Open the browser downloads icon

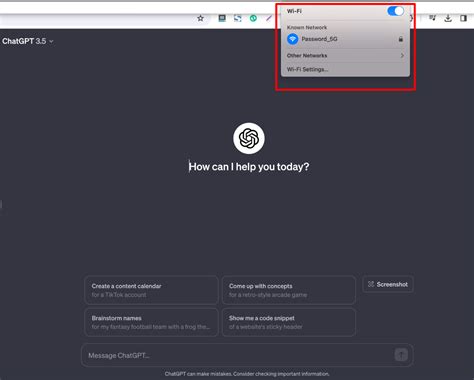pos(448,18)
